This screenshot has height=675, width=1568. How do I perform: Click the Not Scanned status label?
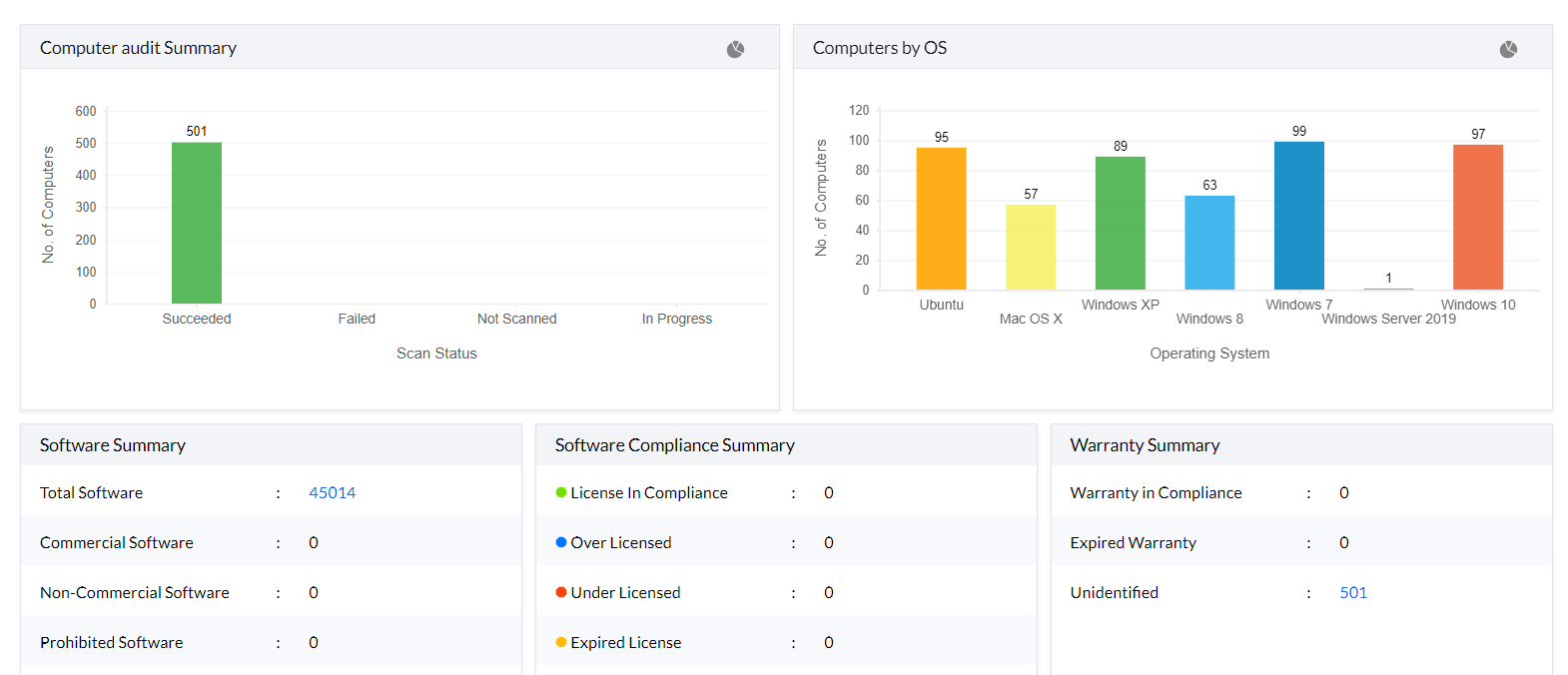tap(516, 319)
